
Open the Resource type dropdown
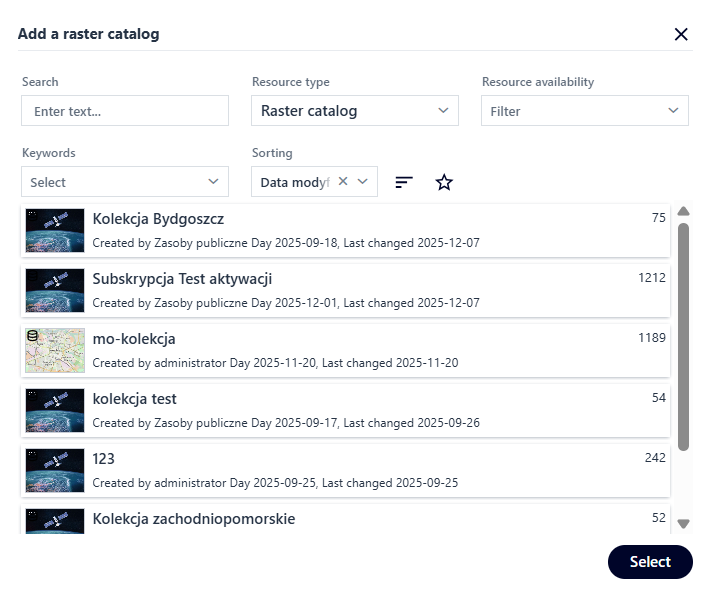point(354,111)
